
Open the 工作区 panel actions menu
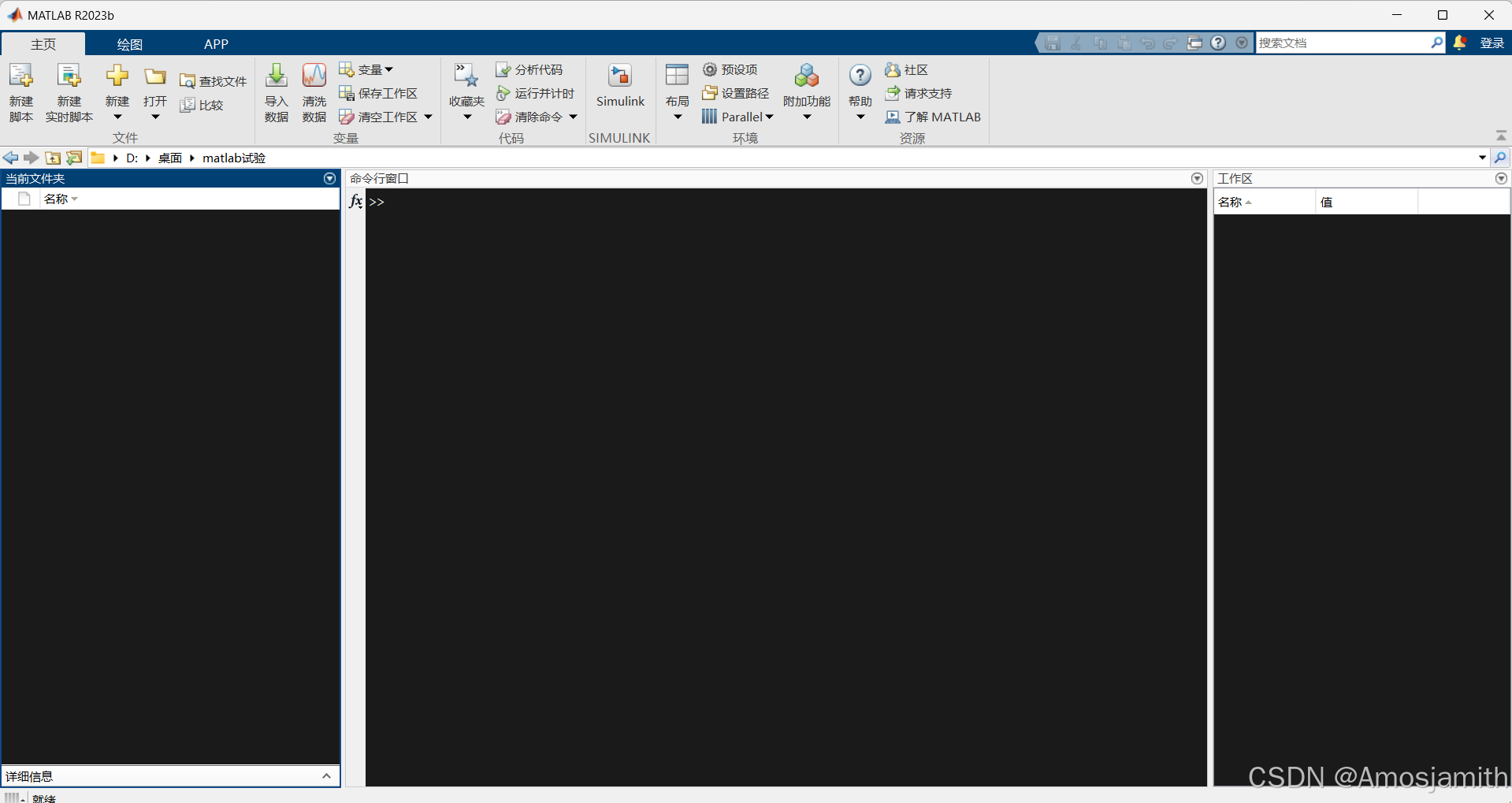(1501, 179)
